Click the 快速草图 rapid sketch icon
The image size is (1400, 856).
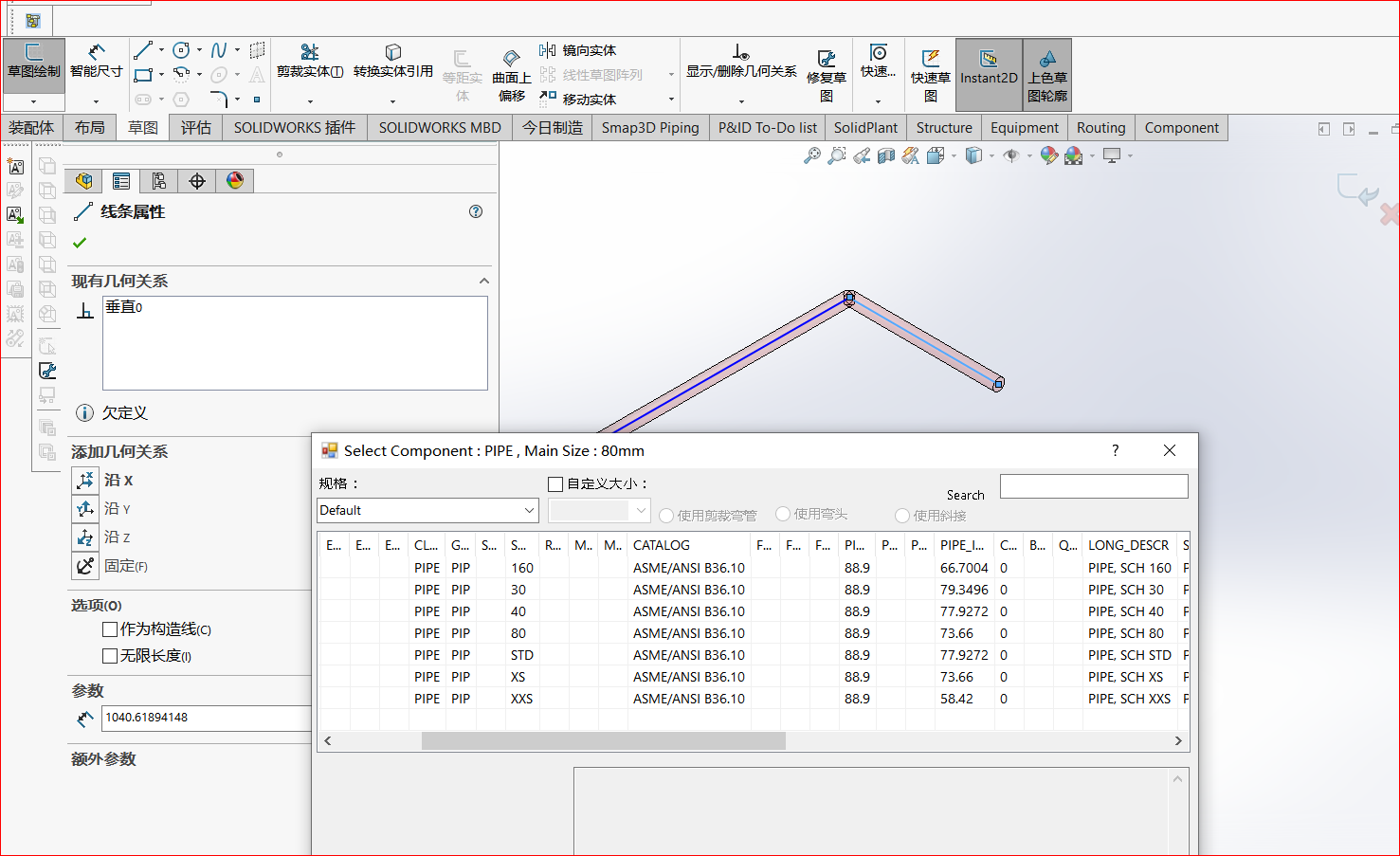pyautogui.click(x=931, y=59)
